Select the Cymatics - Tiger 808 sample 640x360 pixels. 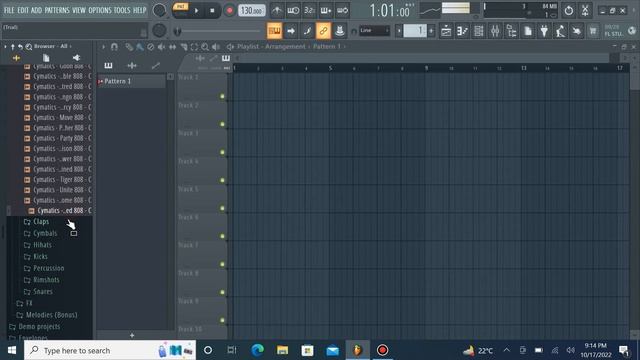pos(58,180)
